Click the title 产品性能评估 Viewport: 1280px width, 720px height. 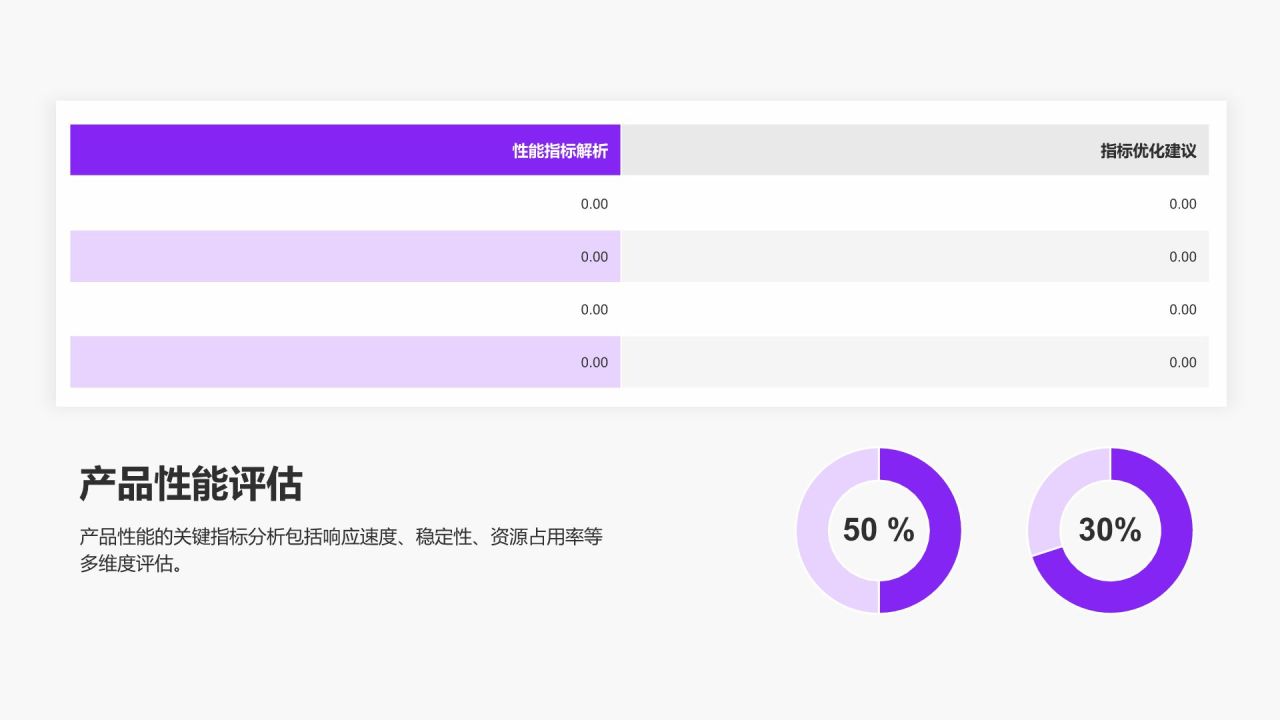point(190,484)
